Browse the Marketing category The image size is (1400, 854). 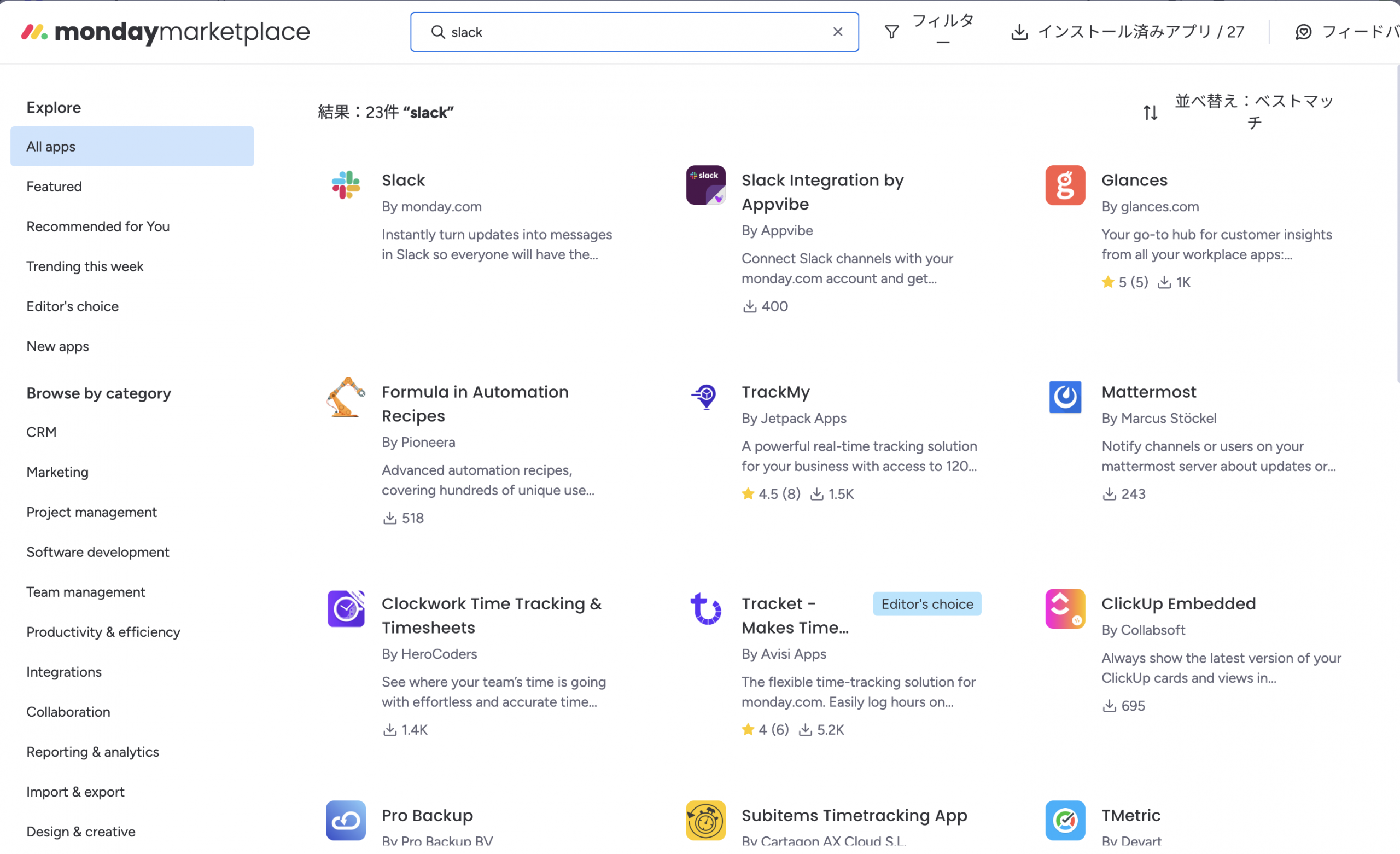point(57,472)
